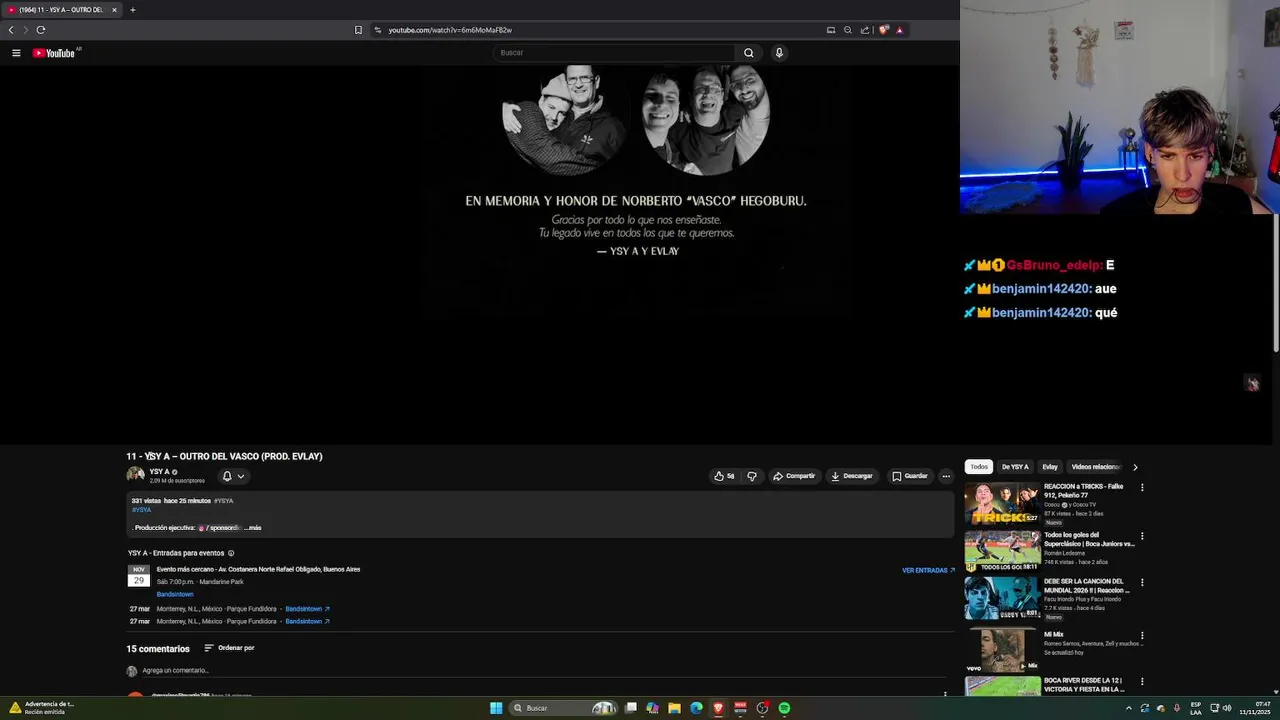Open Bandsintown link under Mandarine Park event
This screenshot has width=1280, height=720.
[175, 594]
